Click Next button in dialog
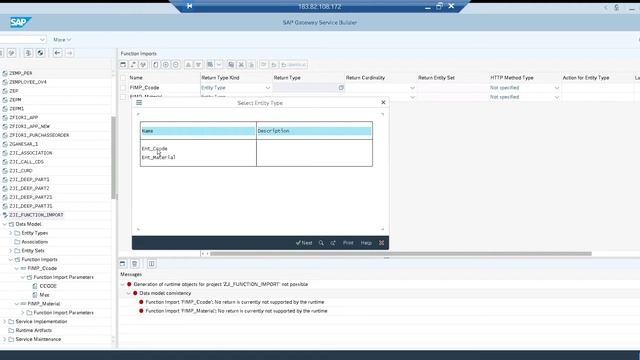 (x=304, y=243)
